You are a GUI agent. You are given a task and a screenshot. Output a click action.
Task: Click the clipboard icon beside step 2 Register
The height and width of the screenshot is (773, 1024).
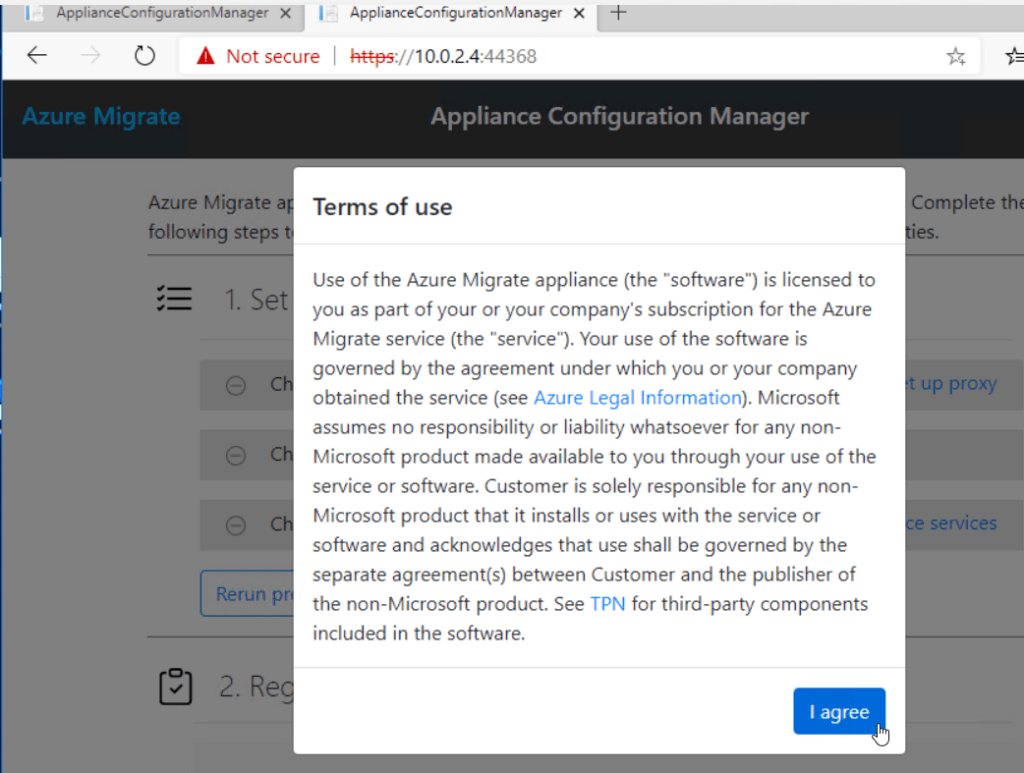tap(175, 687)
